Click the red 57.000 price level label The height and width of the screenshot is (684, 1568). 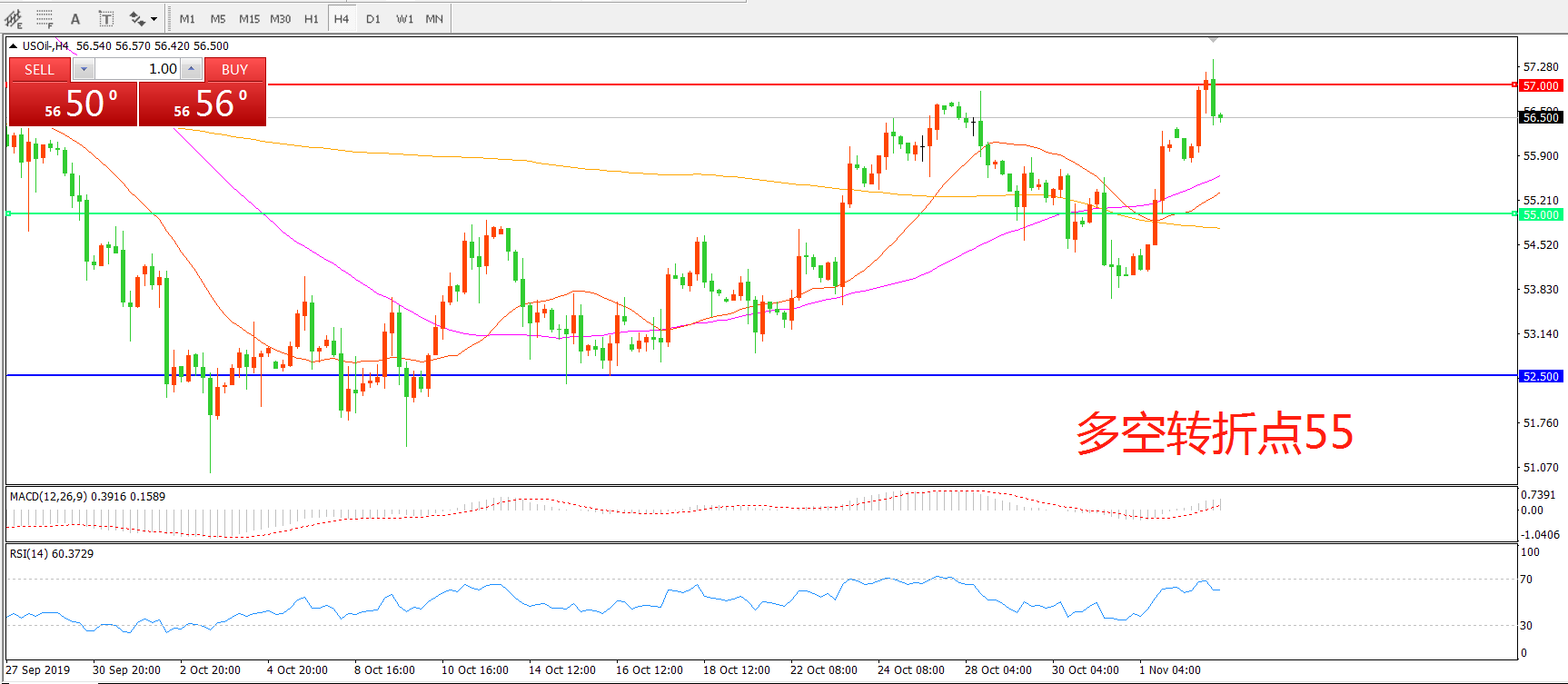[x=1541, y=85]
